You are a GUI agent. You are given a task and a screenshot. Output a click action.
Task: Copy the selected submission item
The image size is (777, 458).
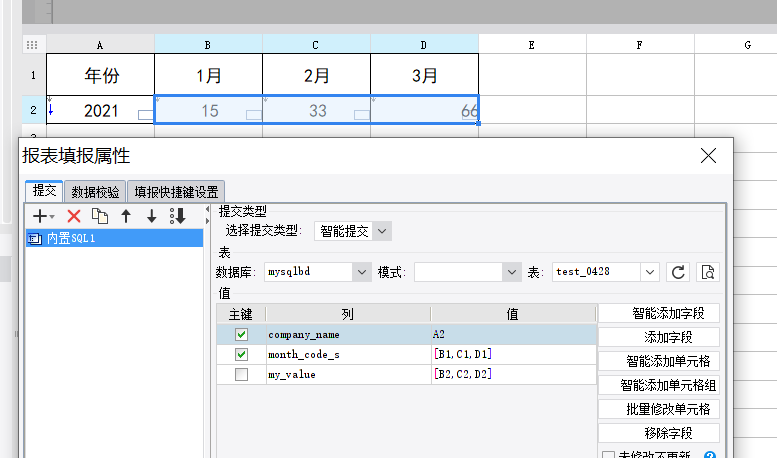pos(100,216)
